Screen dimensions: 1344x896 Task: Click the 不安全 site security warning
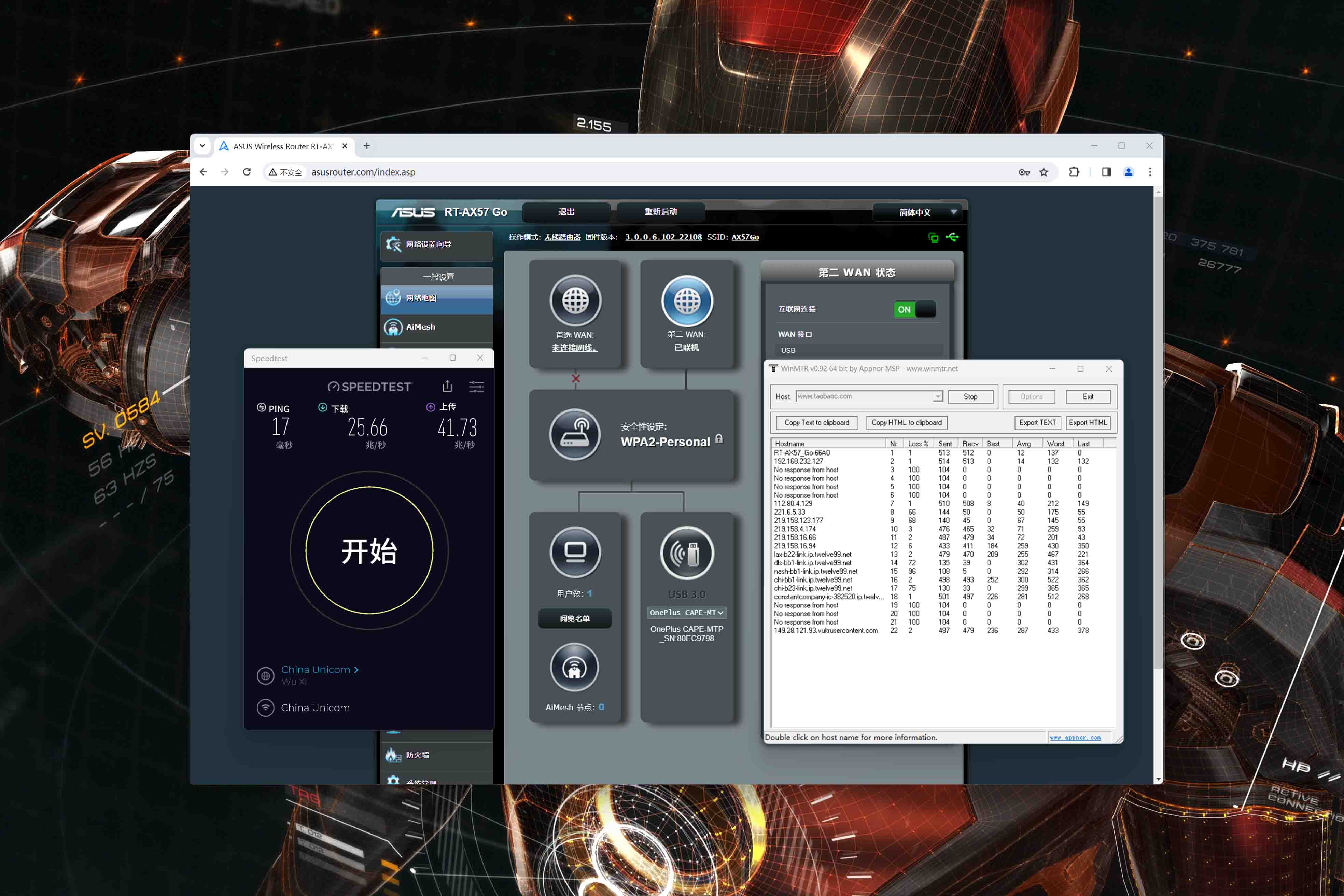coord(285,172)
